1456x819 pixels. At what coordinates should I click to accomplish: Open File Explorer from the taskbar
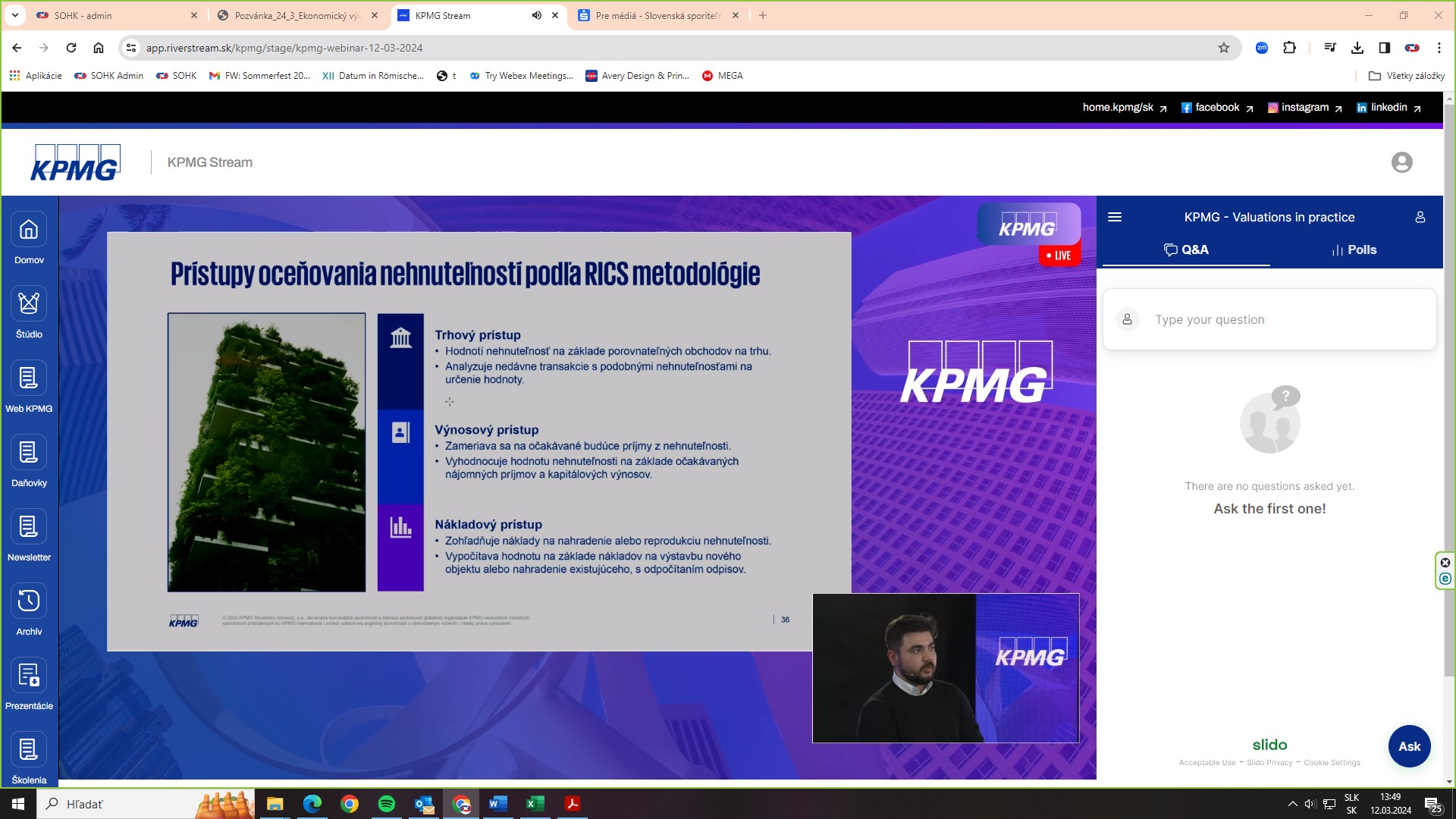(x=275, y=804)
